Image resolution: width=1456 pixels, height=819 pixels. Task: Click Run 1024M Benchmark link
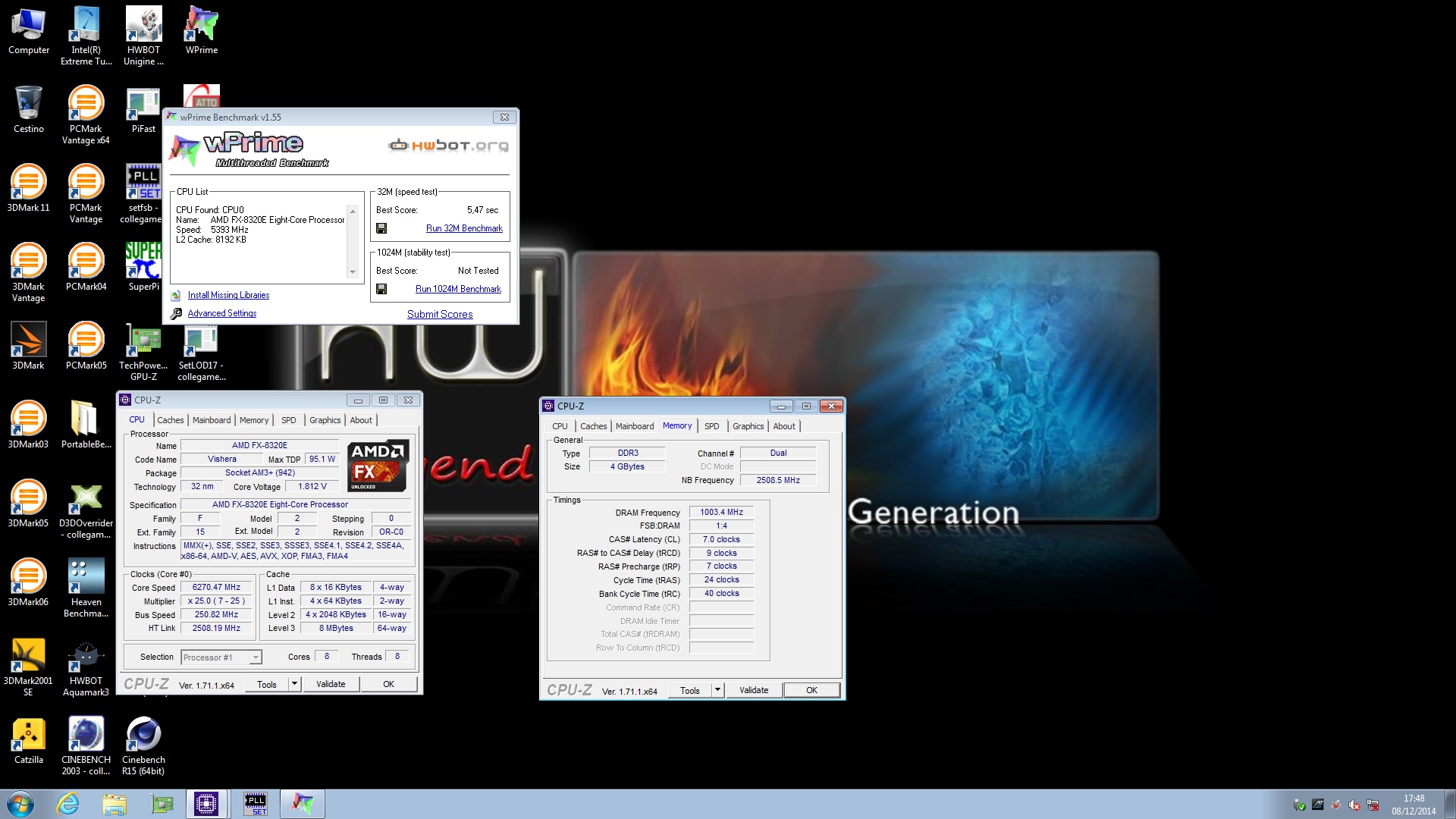coord(458,289)
